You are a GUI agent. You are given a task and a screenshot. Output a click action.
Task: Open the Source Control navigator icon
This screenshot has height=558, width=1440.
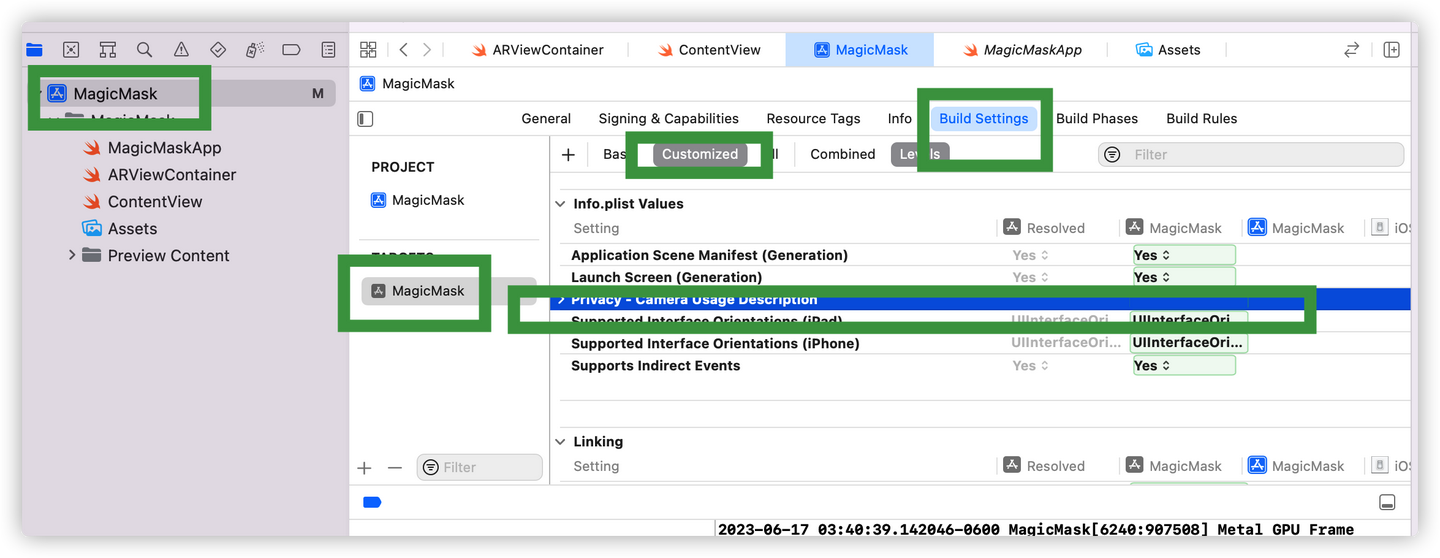(x=71, y=49)
